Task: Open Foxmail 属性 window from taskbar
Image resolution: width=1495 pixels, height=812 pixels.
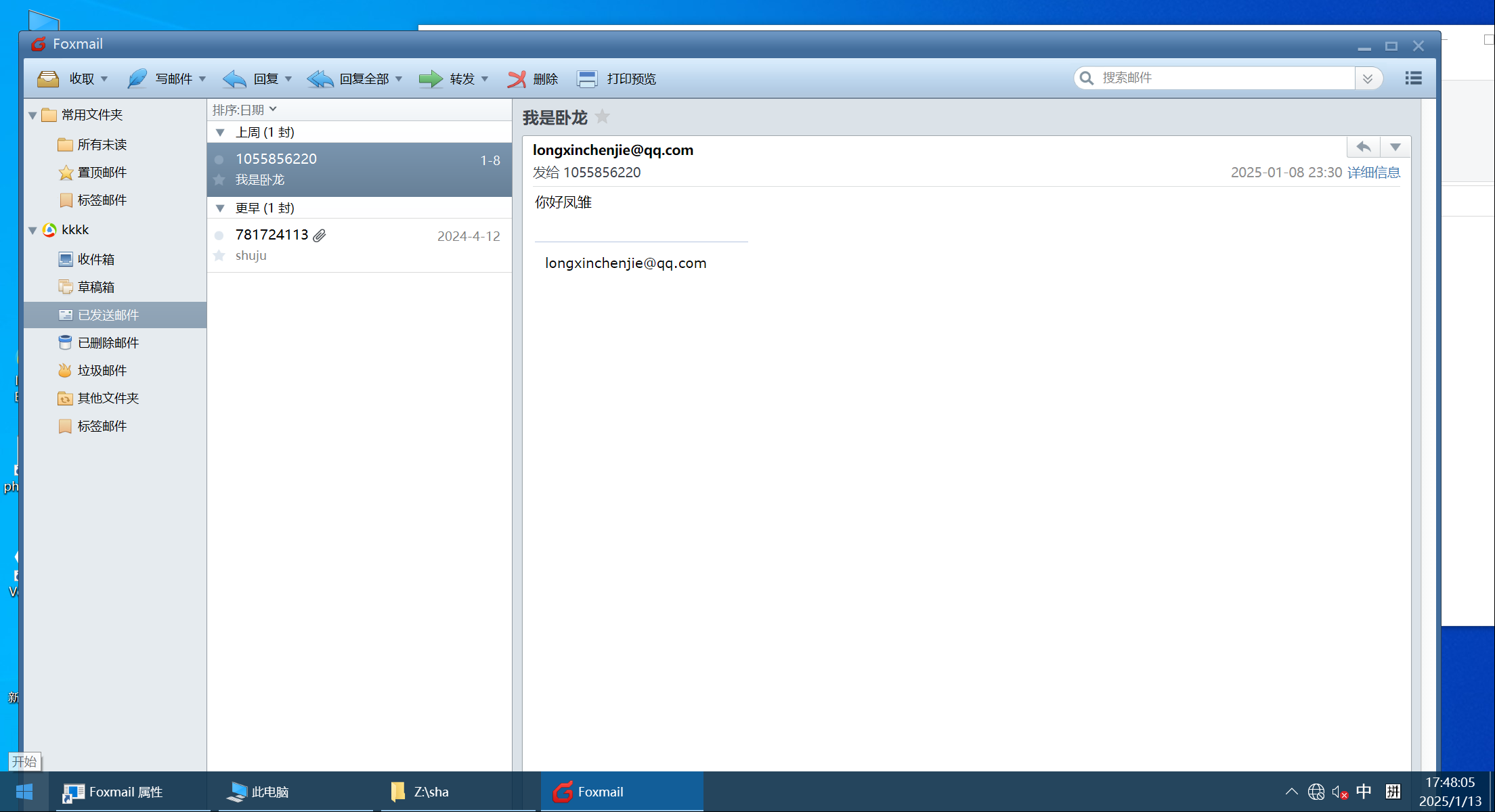Action: pos(125,792)
